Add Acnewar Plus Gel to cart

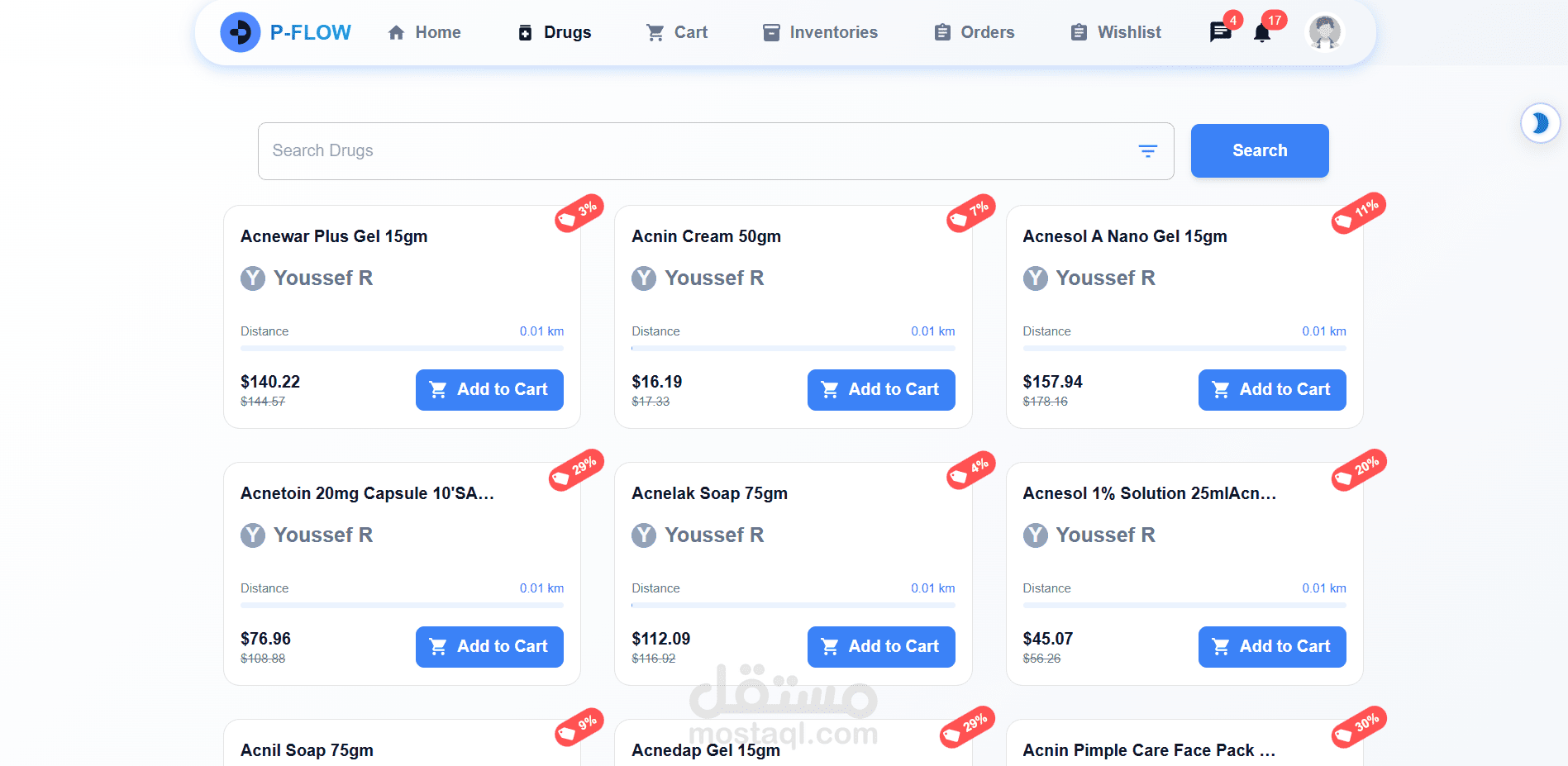489,390
